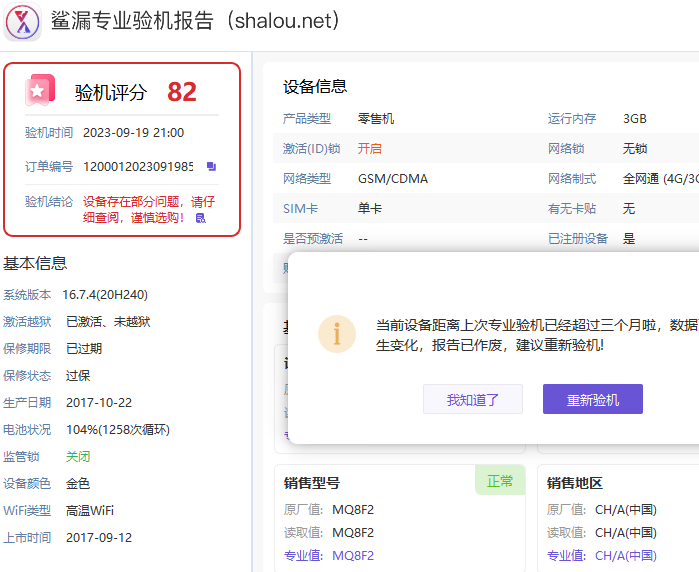
Task: Click the 销售型号 card title
Action: (x=312, y=483)
